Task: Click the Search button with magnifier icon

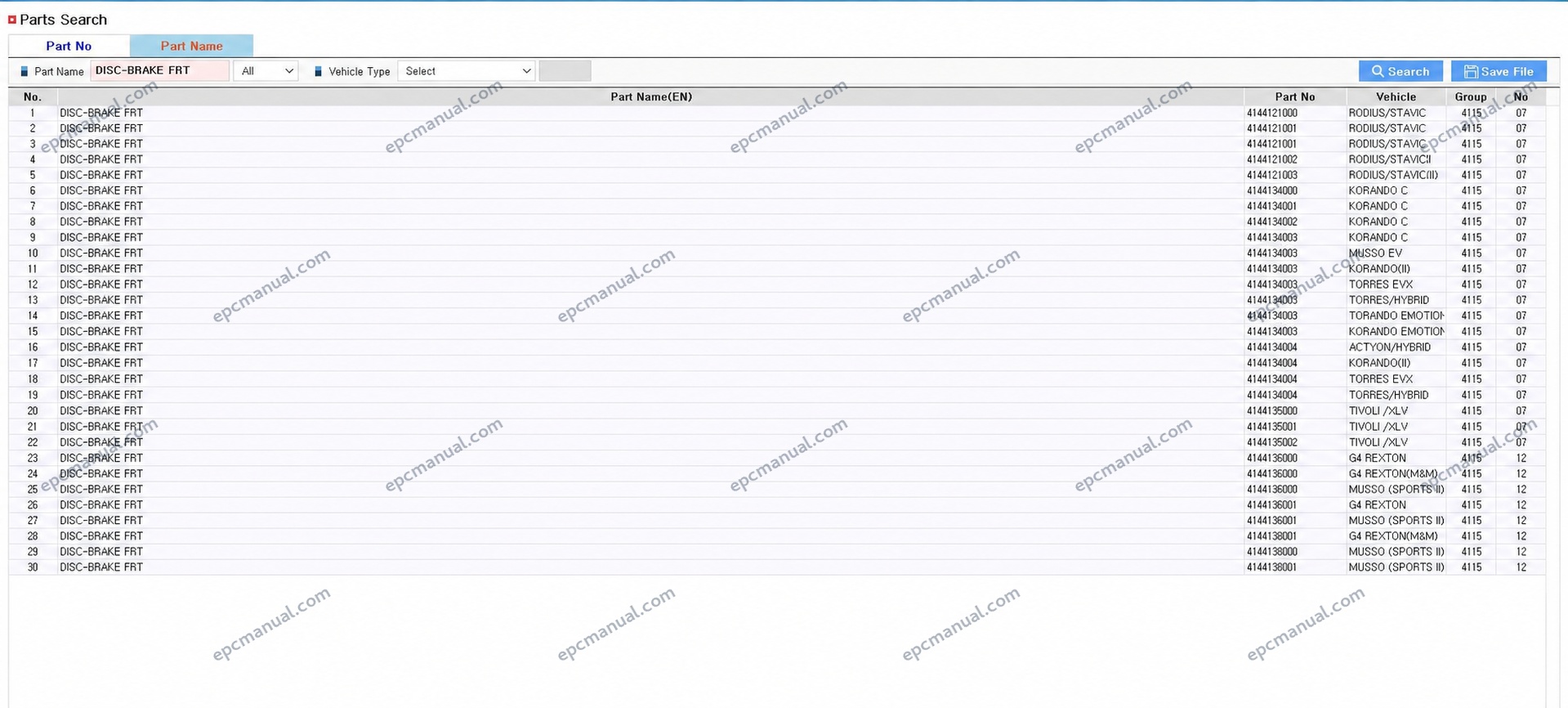Action: (x=1400, y=71)
